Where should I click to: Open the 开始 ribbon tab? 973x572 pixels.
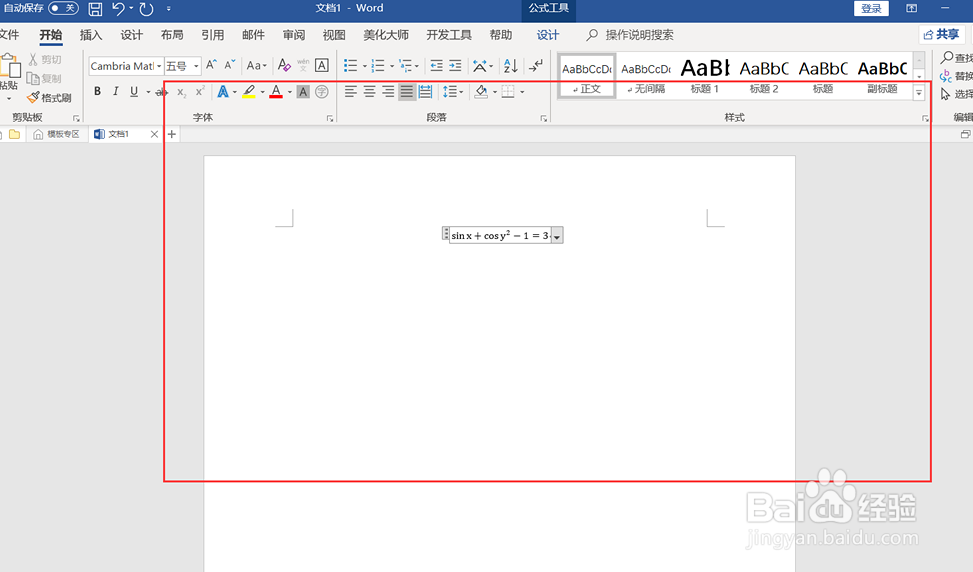[x=51, y=35]
